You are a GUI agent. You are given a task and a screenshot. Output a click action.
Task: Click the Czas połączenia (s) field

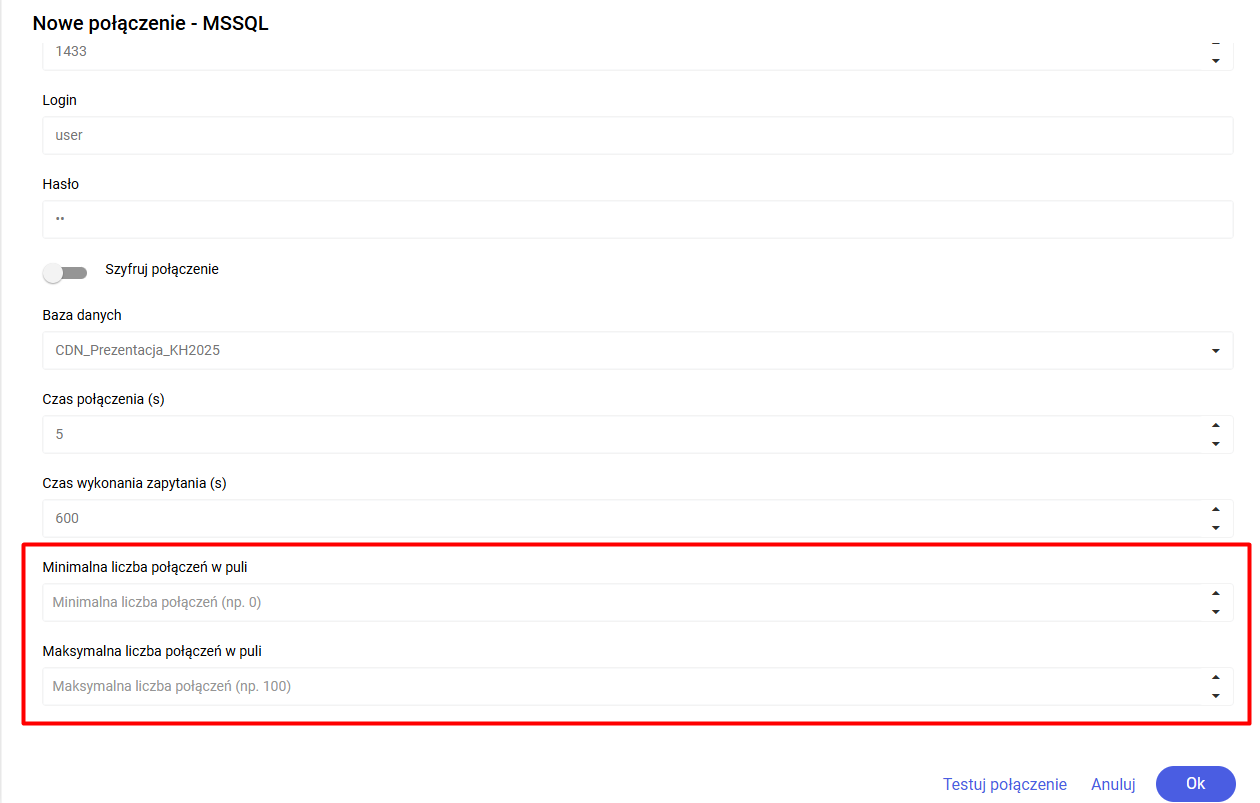click(x=637, y=435)
